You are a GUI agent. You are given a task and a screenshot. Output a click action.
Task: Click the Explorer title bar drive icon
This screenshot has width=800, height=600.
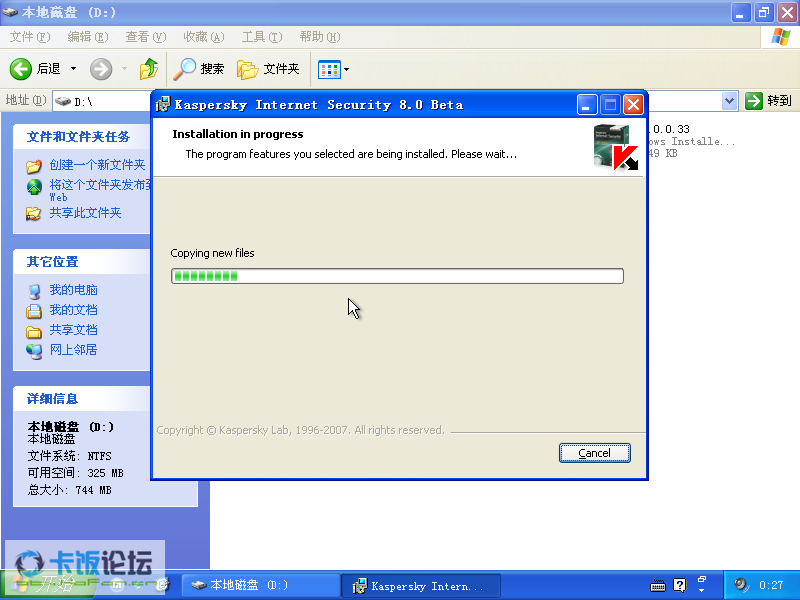click(x=10, y=12)
